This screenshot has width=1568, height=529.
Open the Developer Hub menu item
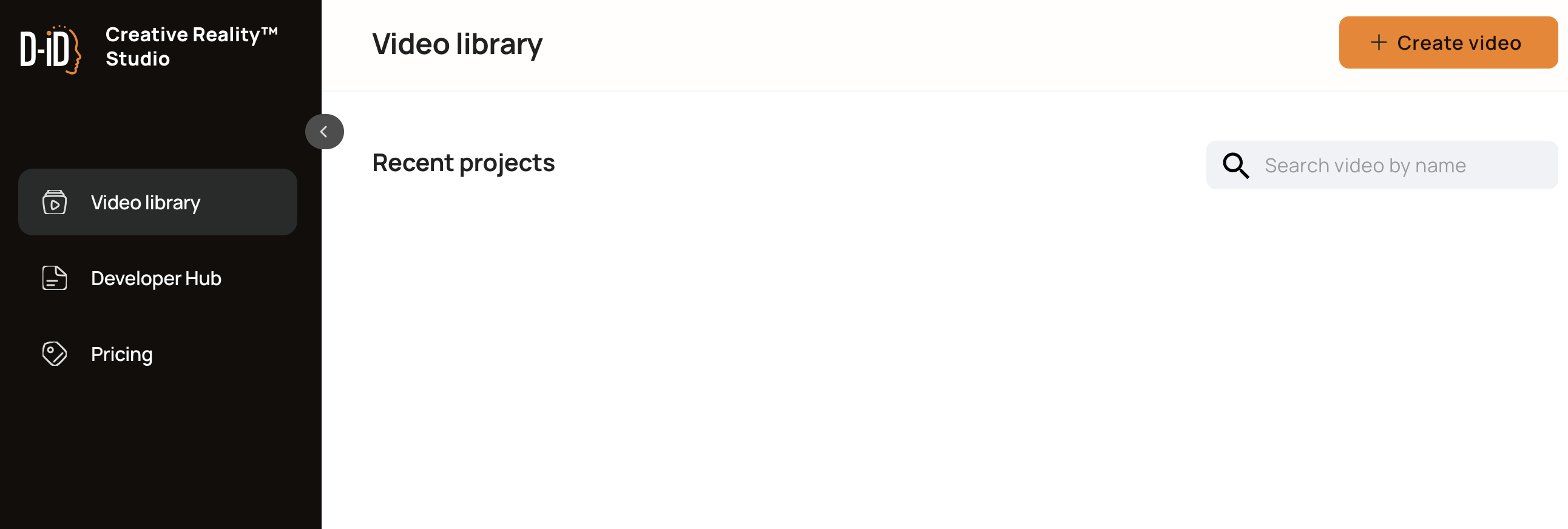[x=156, y=278]
